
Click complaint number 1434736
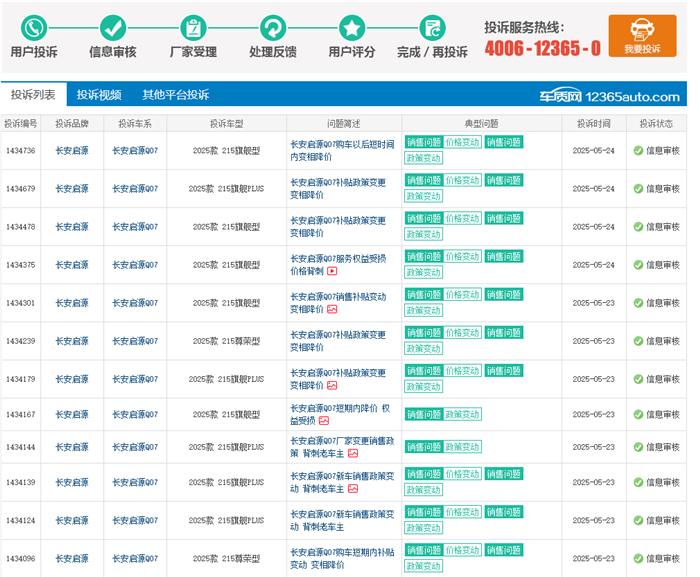coord(21,151)
